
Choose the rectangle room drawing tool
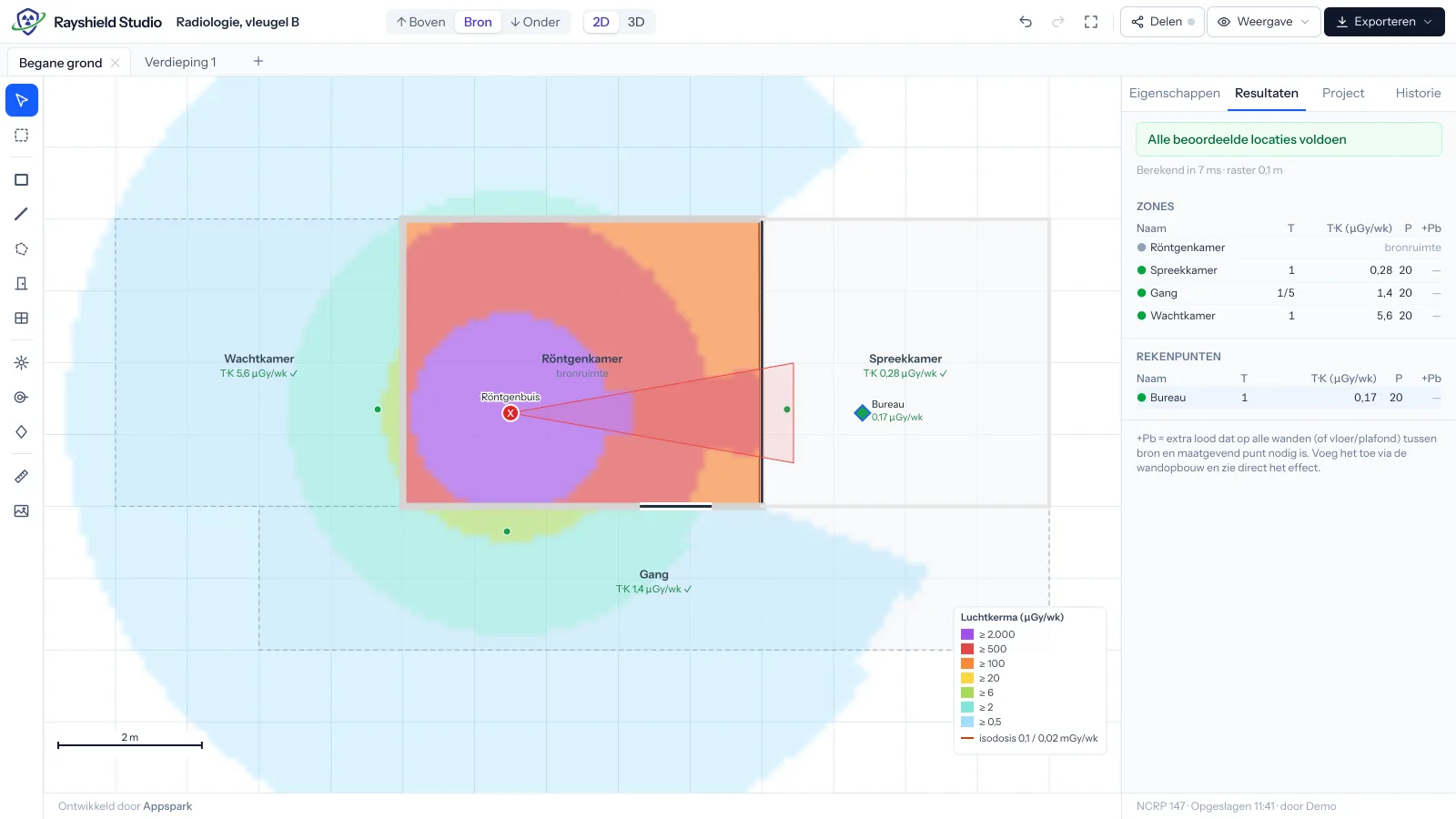[22, 180]
